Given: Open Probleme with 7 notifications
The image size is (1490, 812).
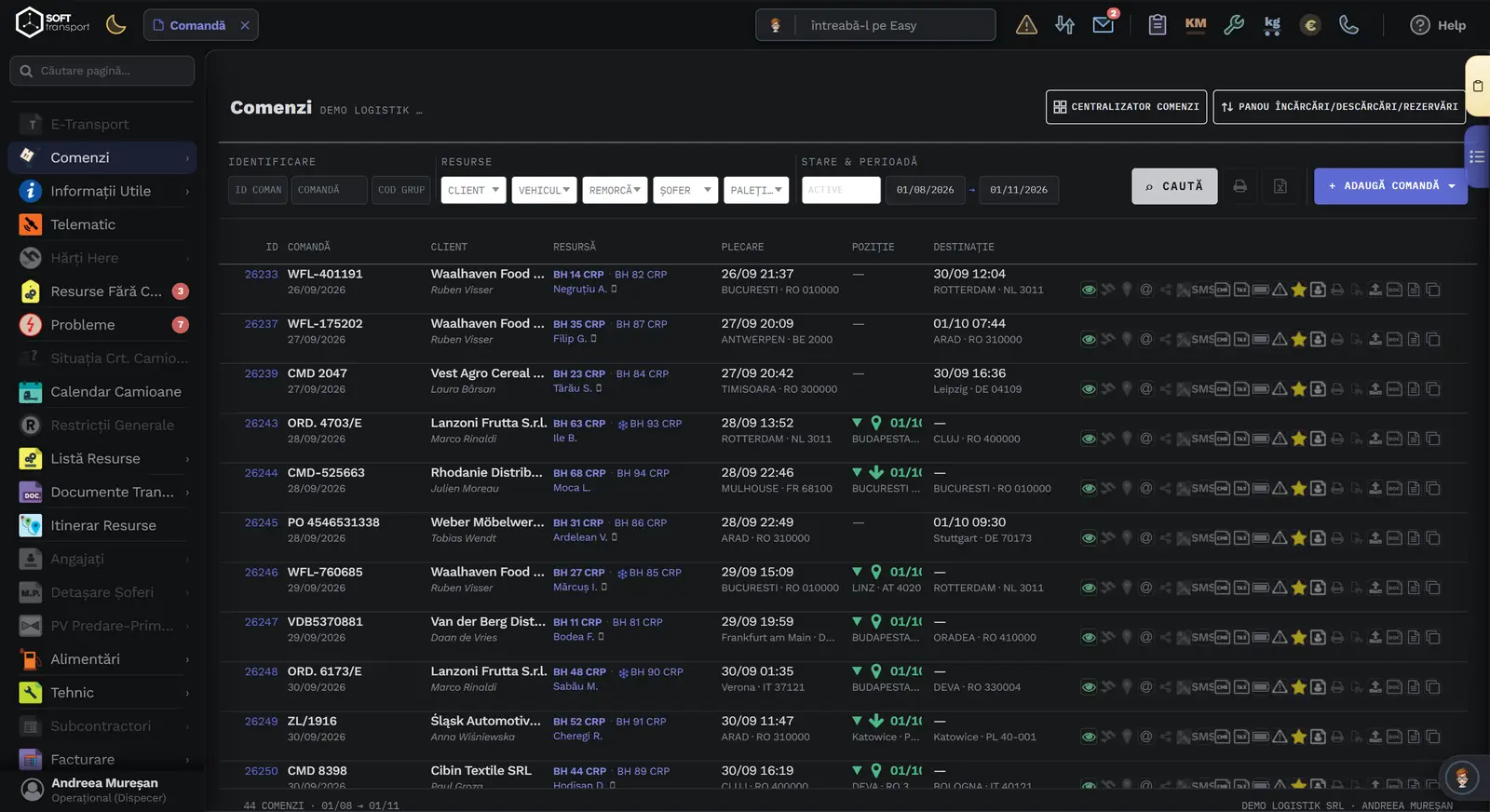Looking at the screenshot, I should point(102,325).
